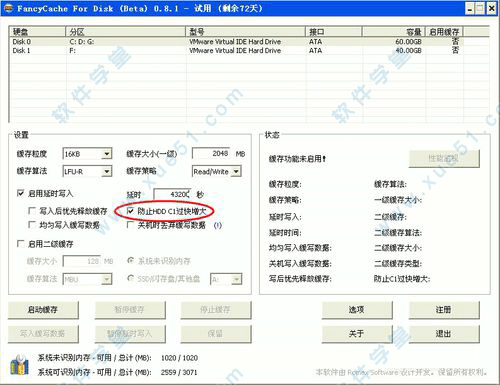Click the 缓存大小 2048 MB input field
The image size is (500, 385).
[x=211, y=154]
